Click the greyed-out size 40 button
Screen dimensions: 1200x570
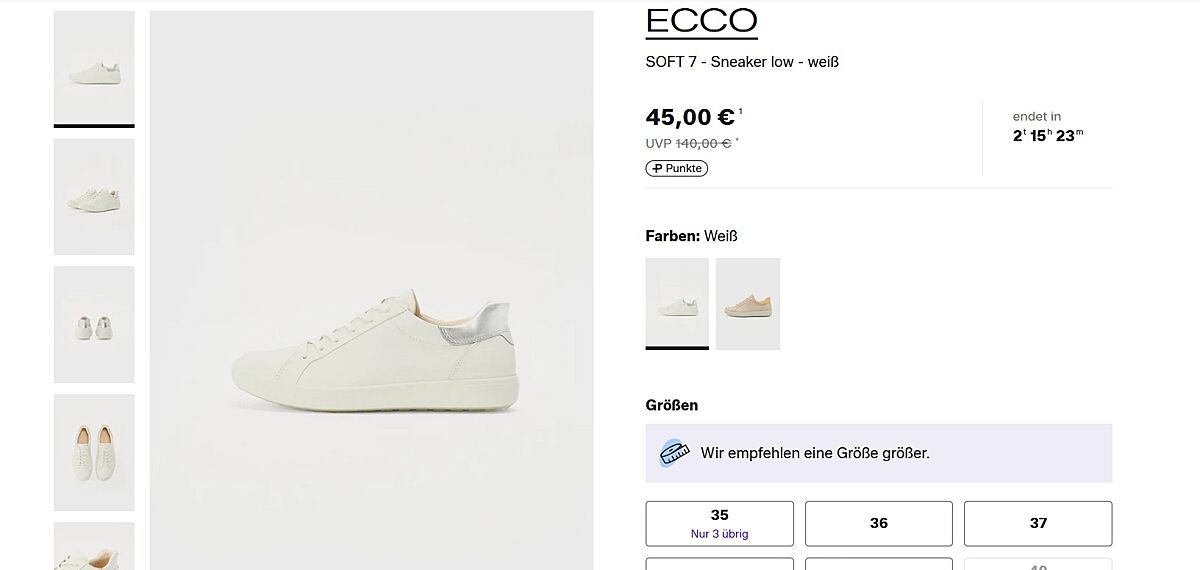(x=1038, y=565)
